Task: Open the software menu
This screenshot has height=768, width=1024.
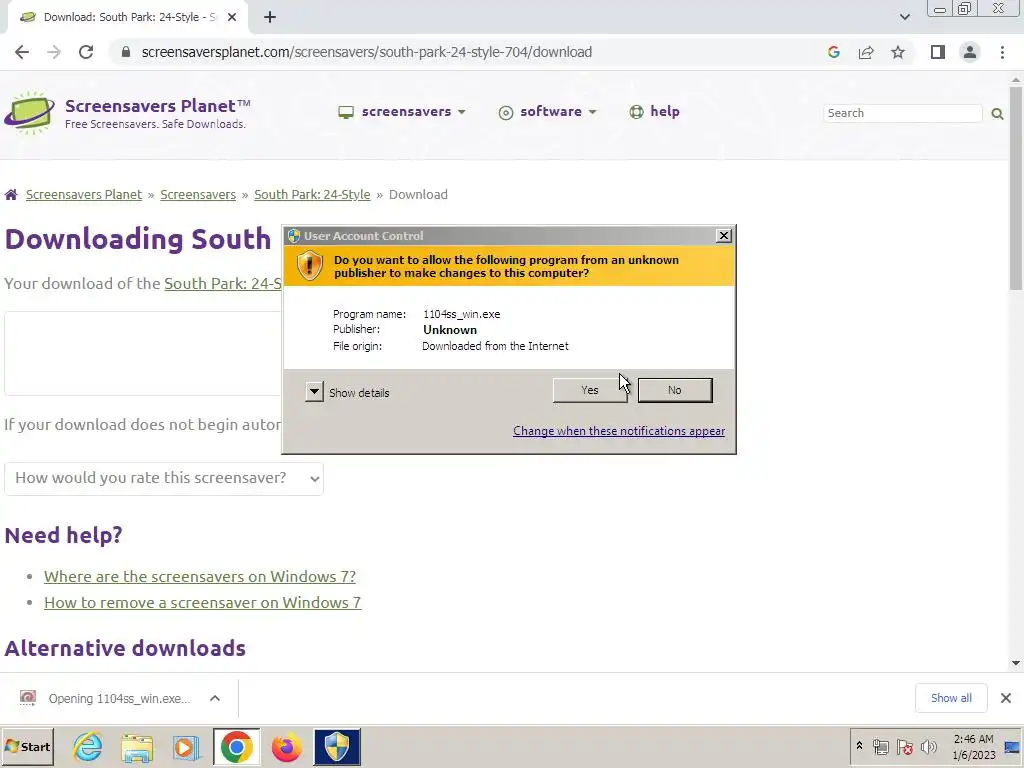Action: tap(547, 112)
